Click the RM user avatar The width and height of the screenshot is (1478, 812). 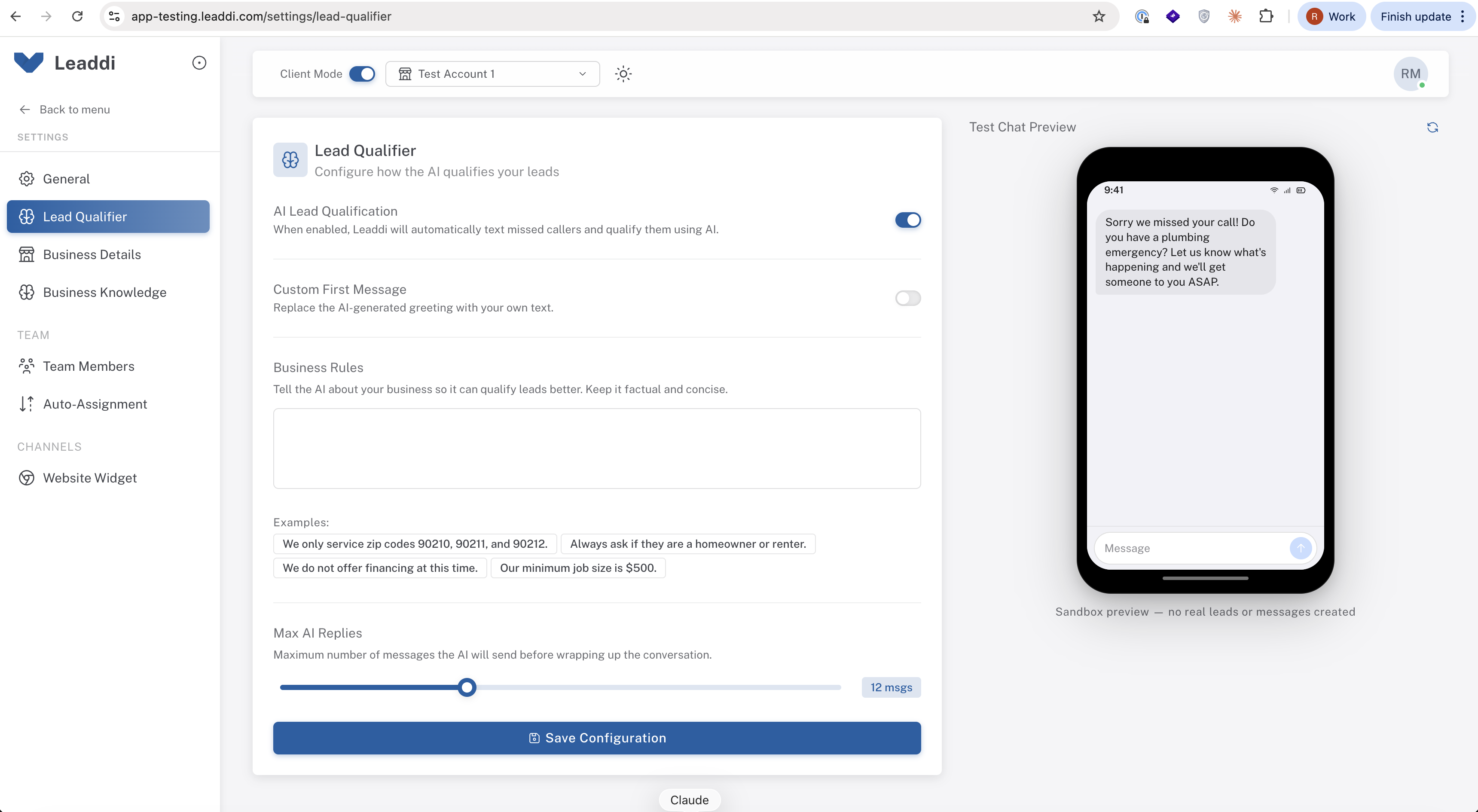(x=1410, y=74)
